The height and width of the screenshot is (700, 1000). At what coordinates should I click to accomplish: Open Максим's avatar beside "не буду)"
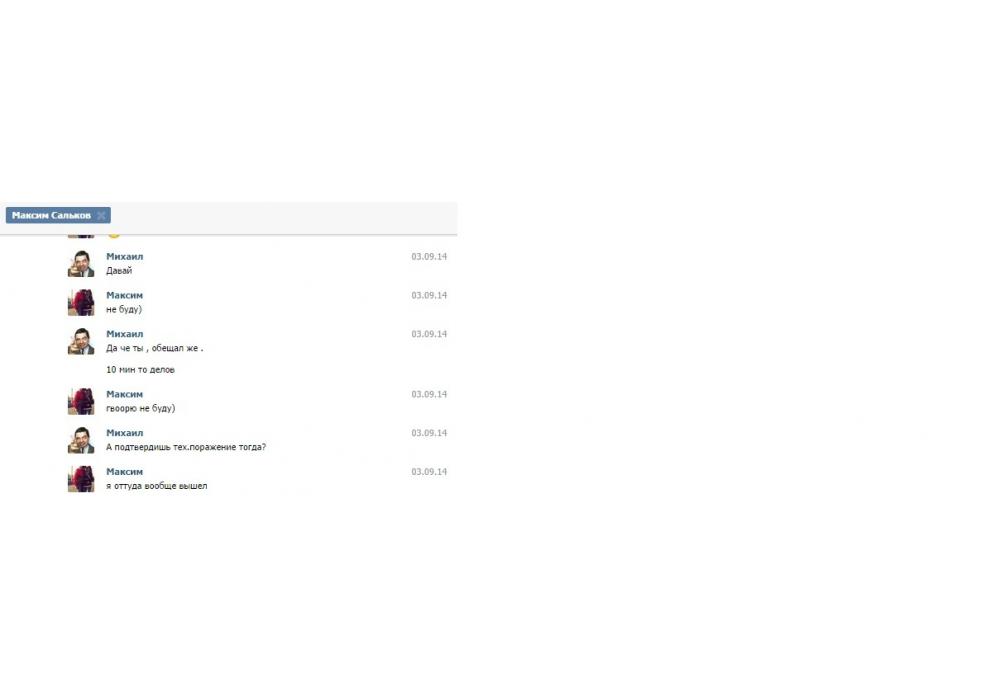(x=81, y=303)
